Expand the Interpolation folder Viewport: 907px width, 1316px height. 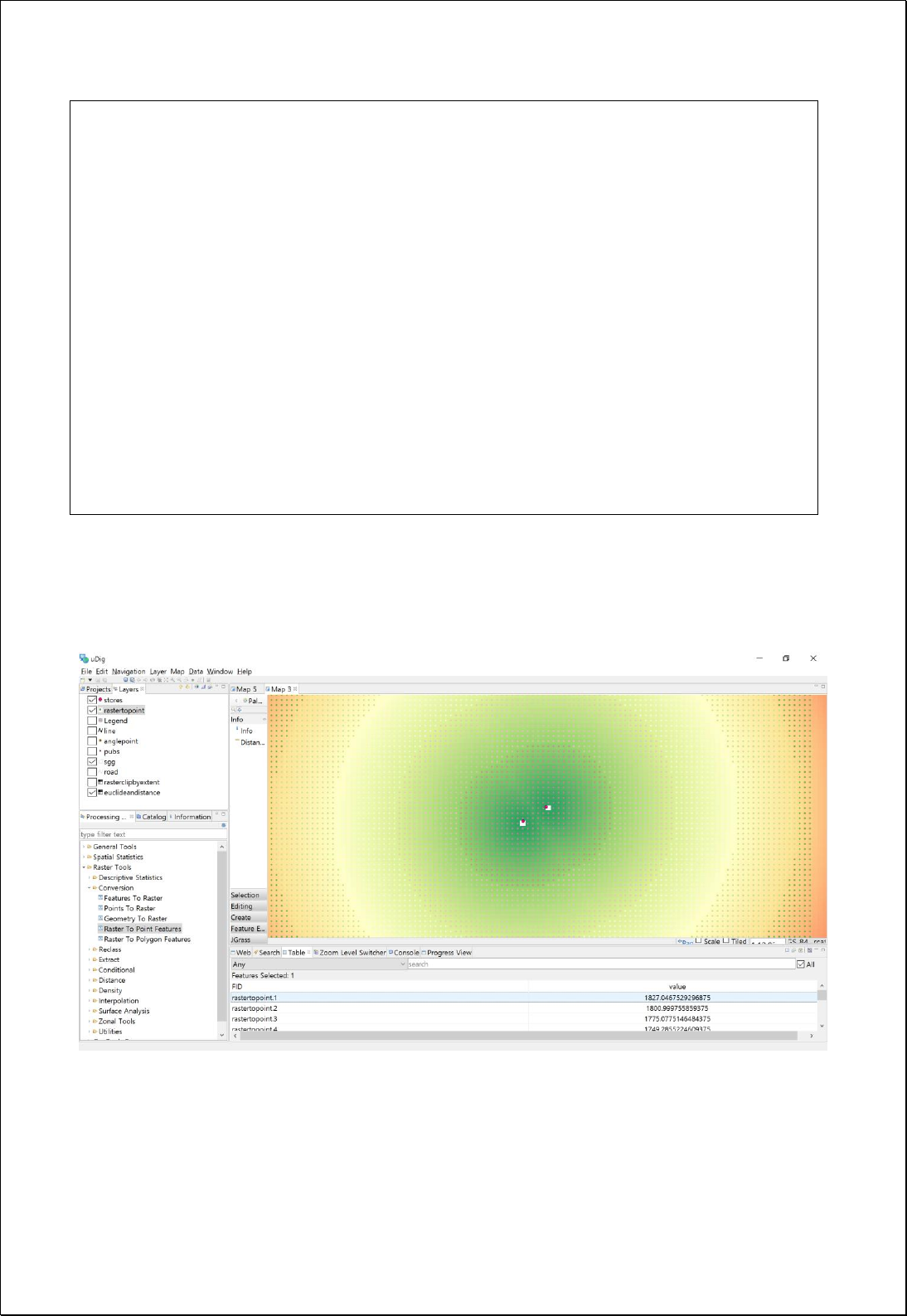[x=90, y=1001]
